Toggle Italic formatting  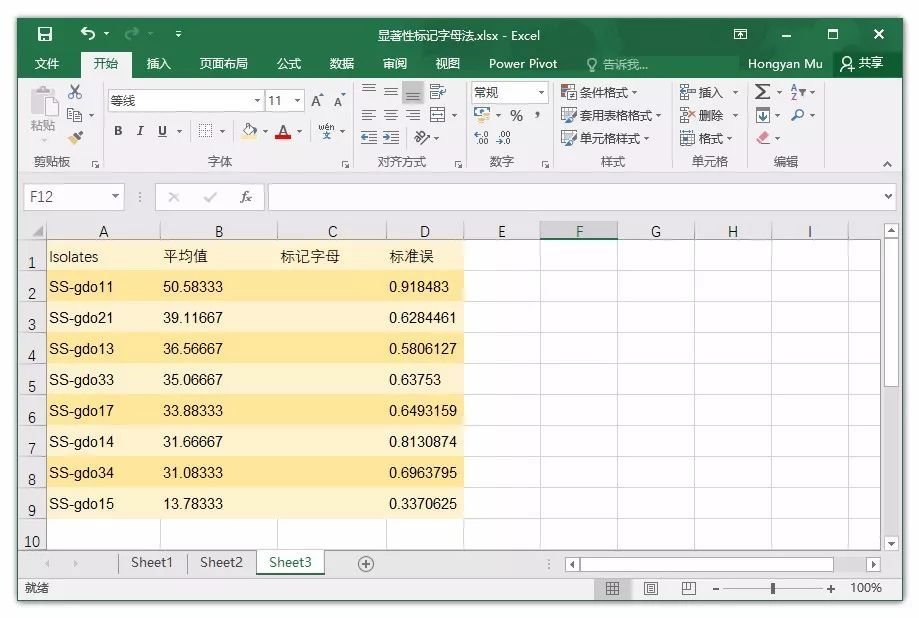(x=140, y=131)
